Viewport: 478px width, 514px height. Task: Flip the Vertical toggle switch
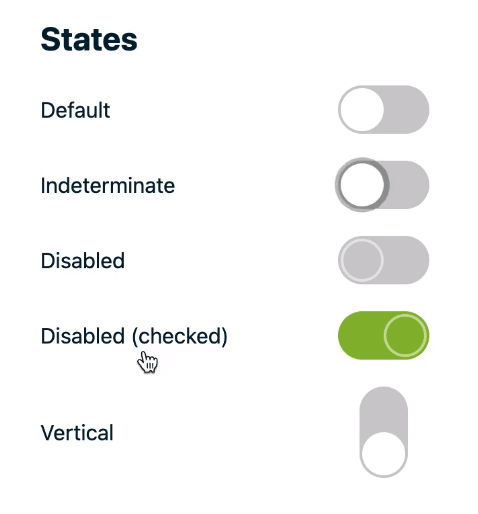[x=383, y=432]
